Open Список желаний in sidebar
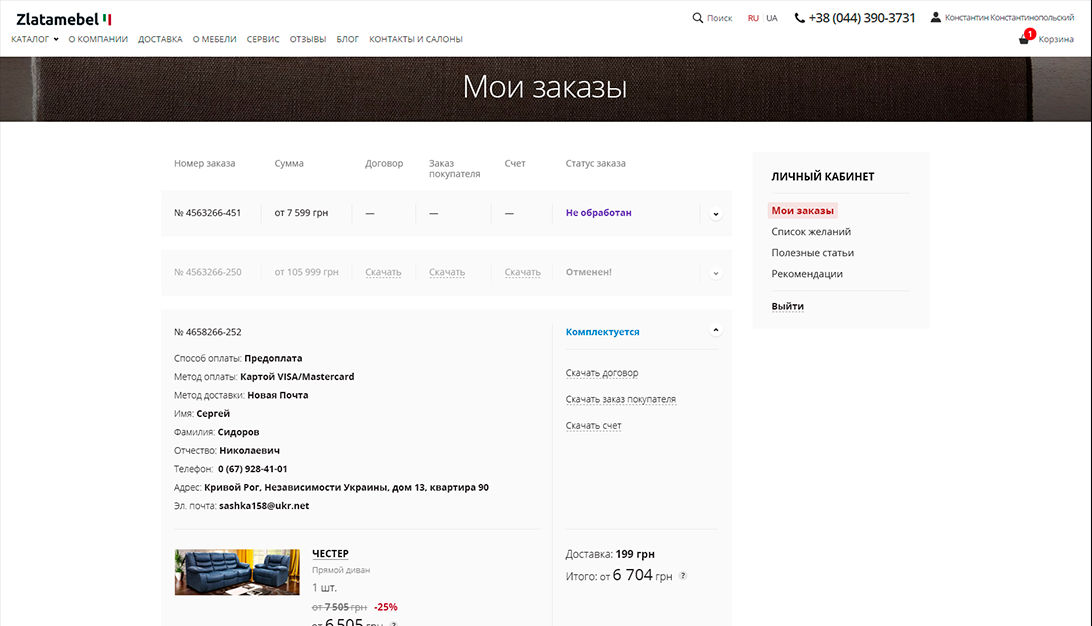Viewport: 1092px width, 626px height. [x=811, y=232]
